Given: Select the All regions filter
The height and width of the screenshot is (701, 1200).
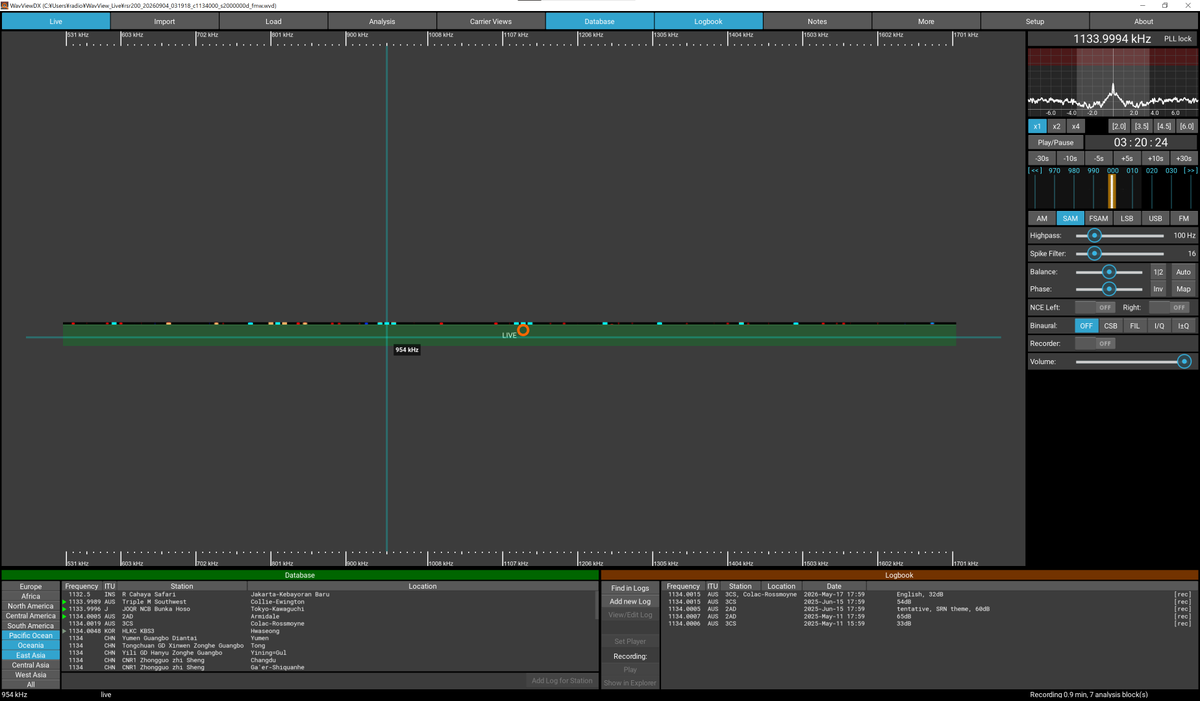Looking at the screenshot, I should (x=31, y=685).
